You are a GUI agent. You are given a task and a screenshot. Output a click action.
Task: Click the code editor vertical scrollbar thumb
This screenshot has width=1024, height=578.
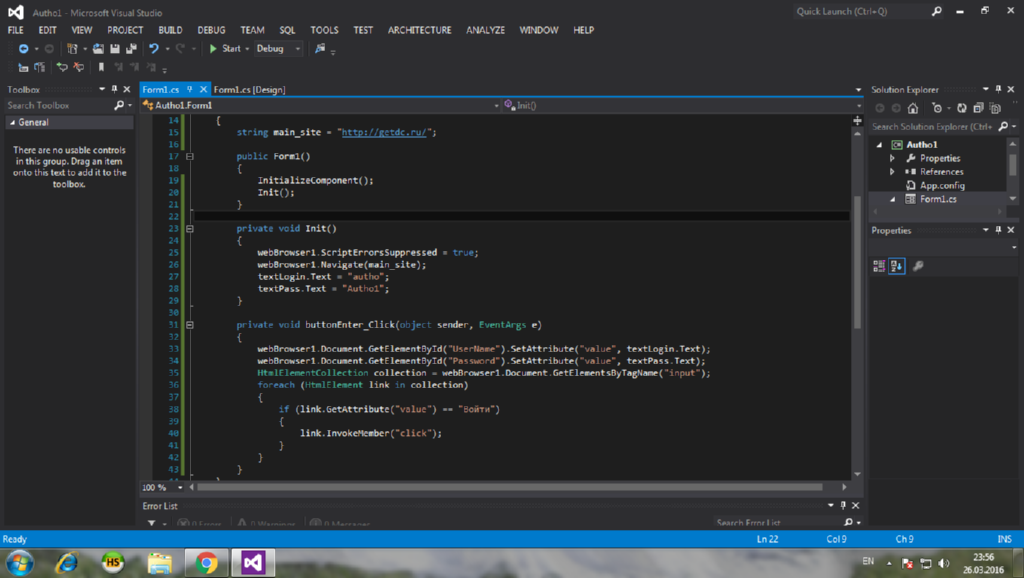(x=857, y=261)
